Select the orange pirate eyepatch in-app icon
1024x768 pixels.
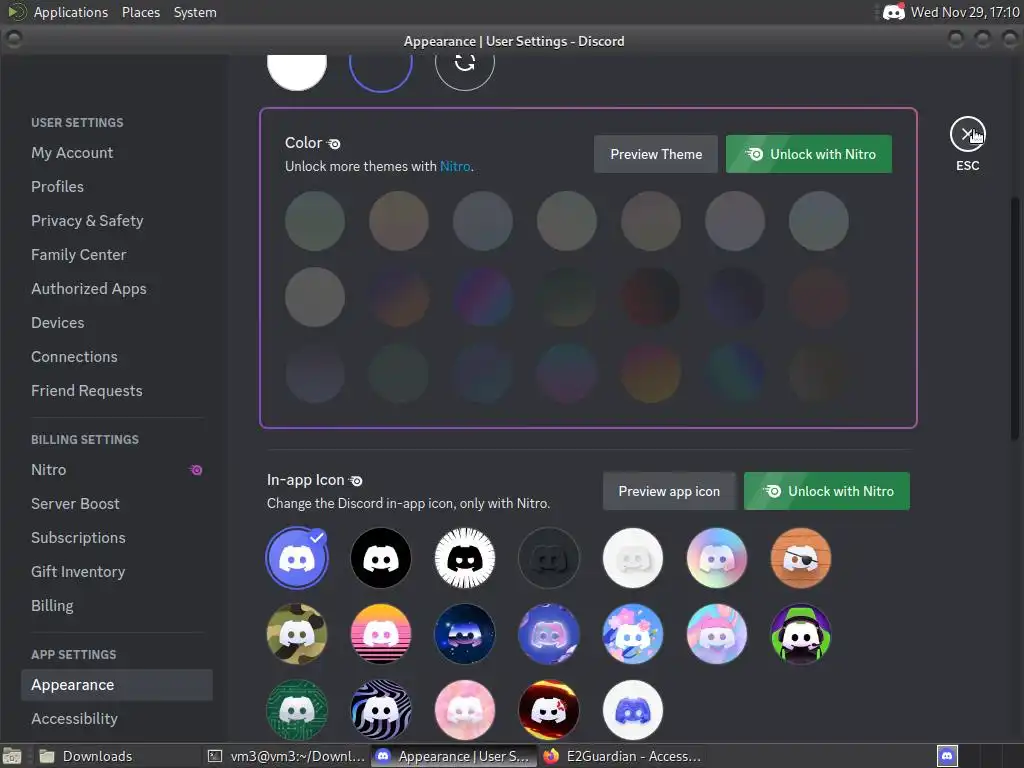click(x=801, y=558)
